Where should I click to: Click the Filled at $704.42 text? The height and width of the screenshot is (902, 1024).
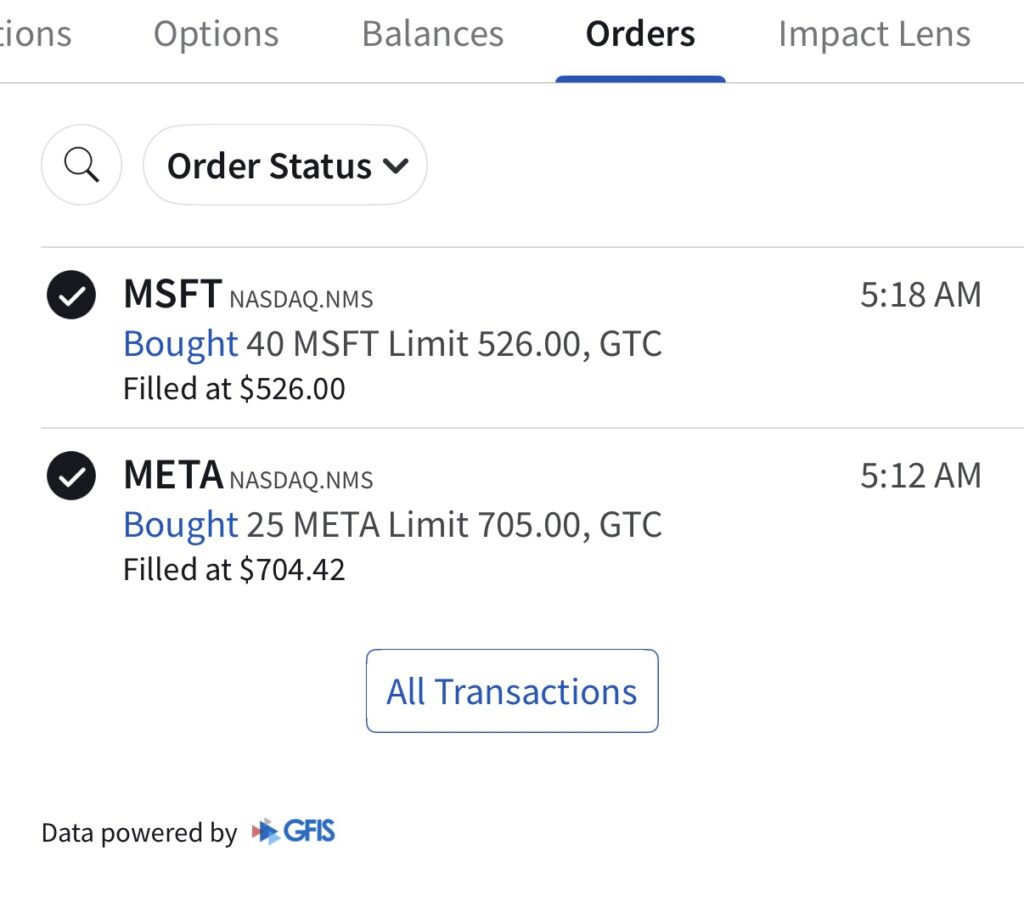coord(234,569)
